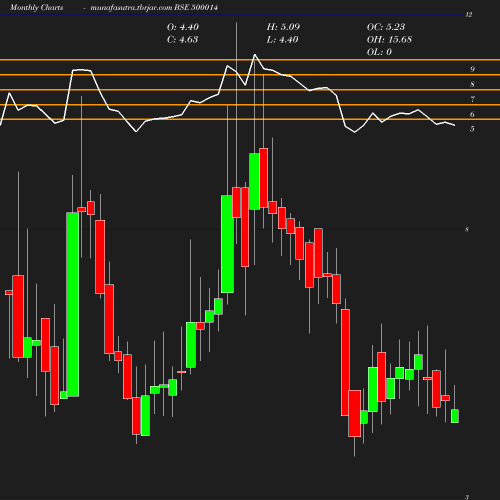Click the munafasutra.tbrjar.com BSE 509014 label
500x500 pixels.
pos(154,8)
